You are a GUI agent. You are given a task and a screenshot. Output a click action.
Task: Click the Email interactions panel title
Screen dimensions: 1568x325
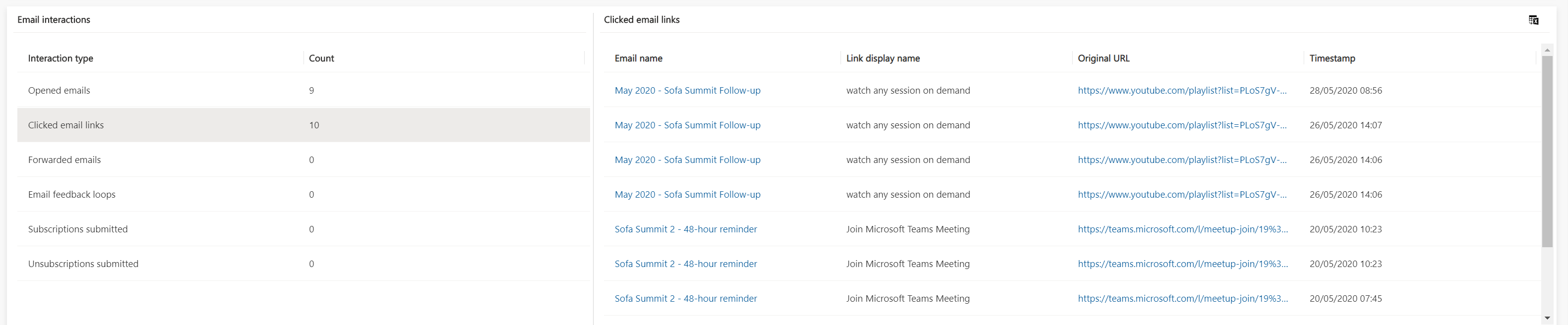click(54, 19)
